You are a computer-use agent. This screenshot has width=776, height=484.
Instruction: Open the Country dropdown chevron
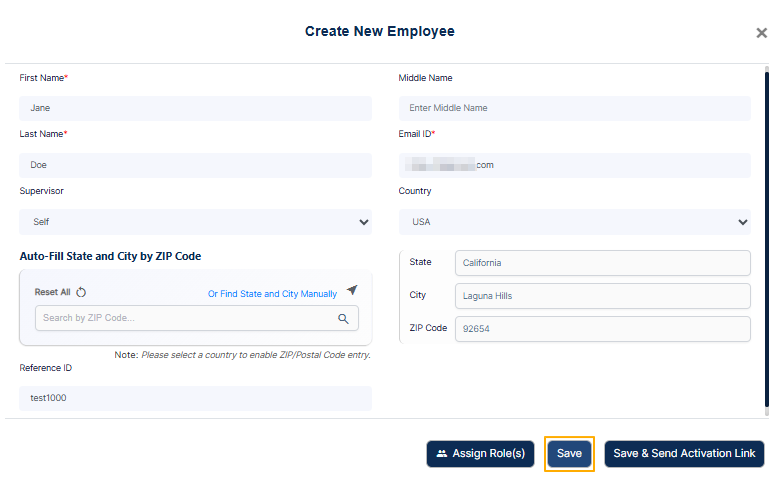[743, 222]
